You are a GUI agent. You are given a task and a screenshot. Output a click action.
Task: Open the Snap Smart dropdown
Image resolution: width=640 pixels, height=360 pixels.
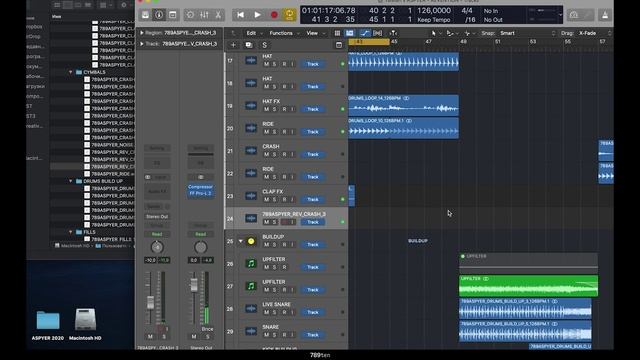527,33
